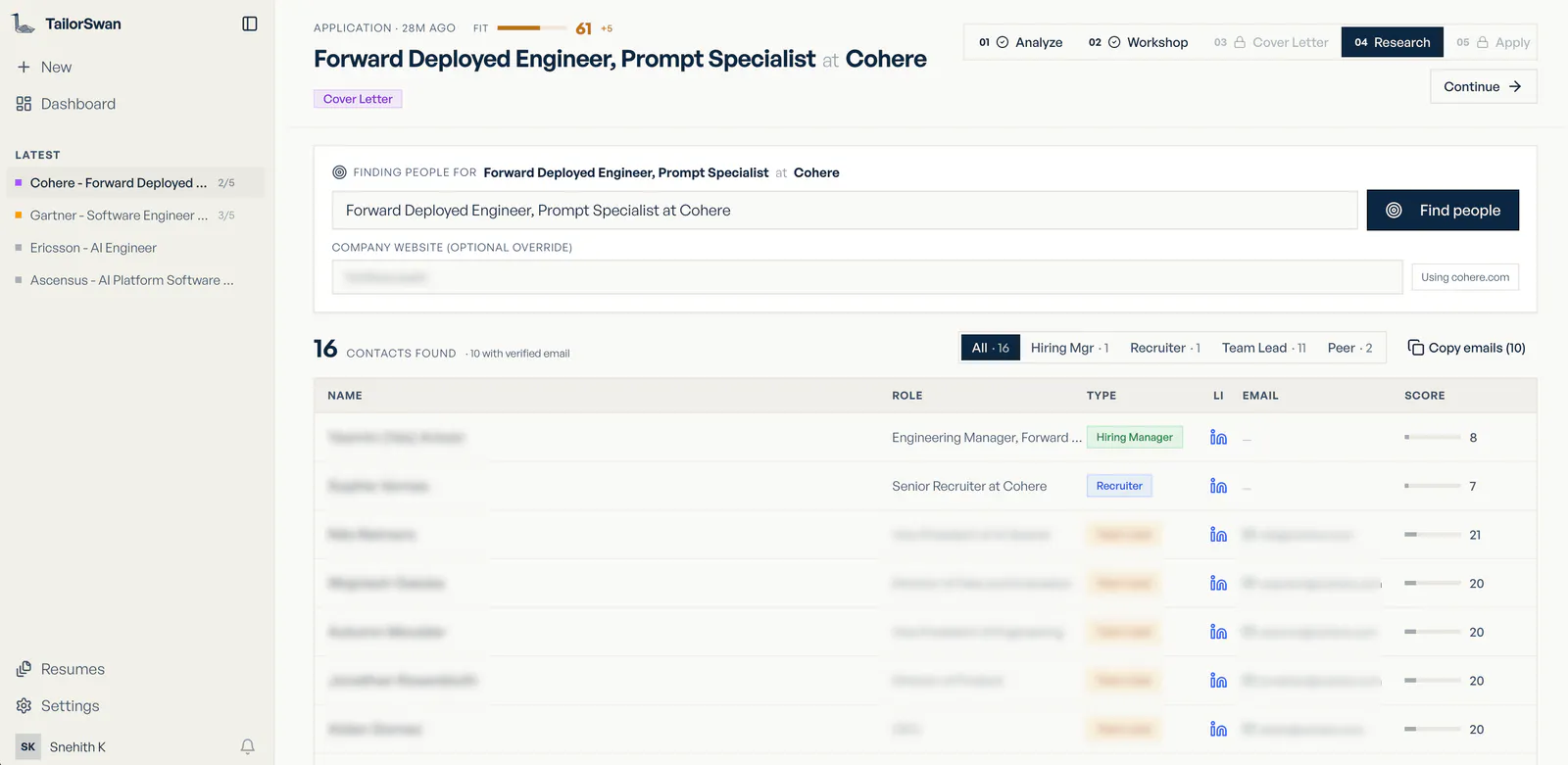1568x765 pixels.
Task: Focus the people search query field
Action: 845,211
